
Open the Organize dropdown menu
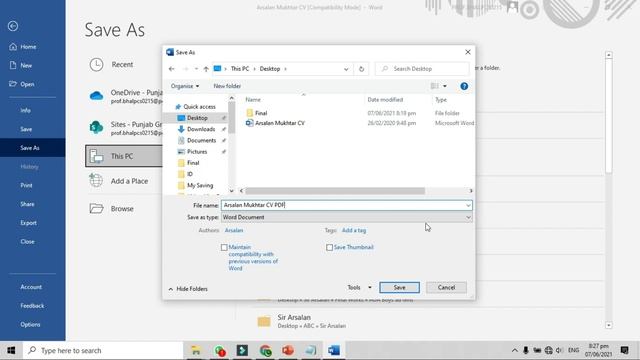pos(185,86)
